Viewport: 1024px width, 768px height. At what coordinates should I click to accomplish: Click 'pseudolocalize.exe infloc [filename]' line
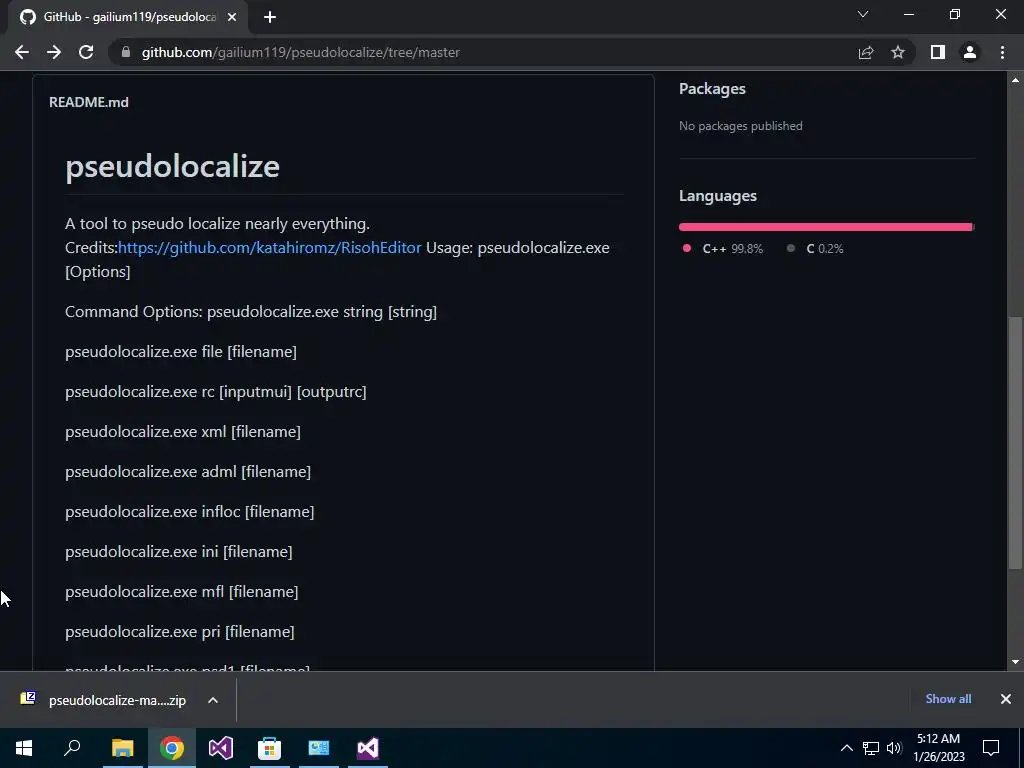189,511
